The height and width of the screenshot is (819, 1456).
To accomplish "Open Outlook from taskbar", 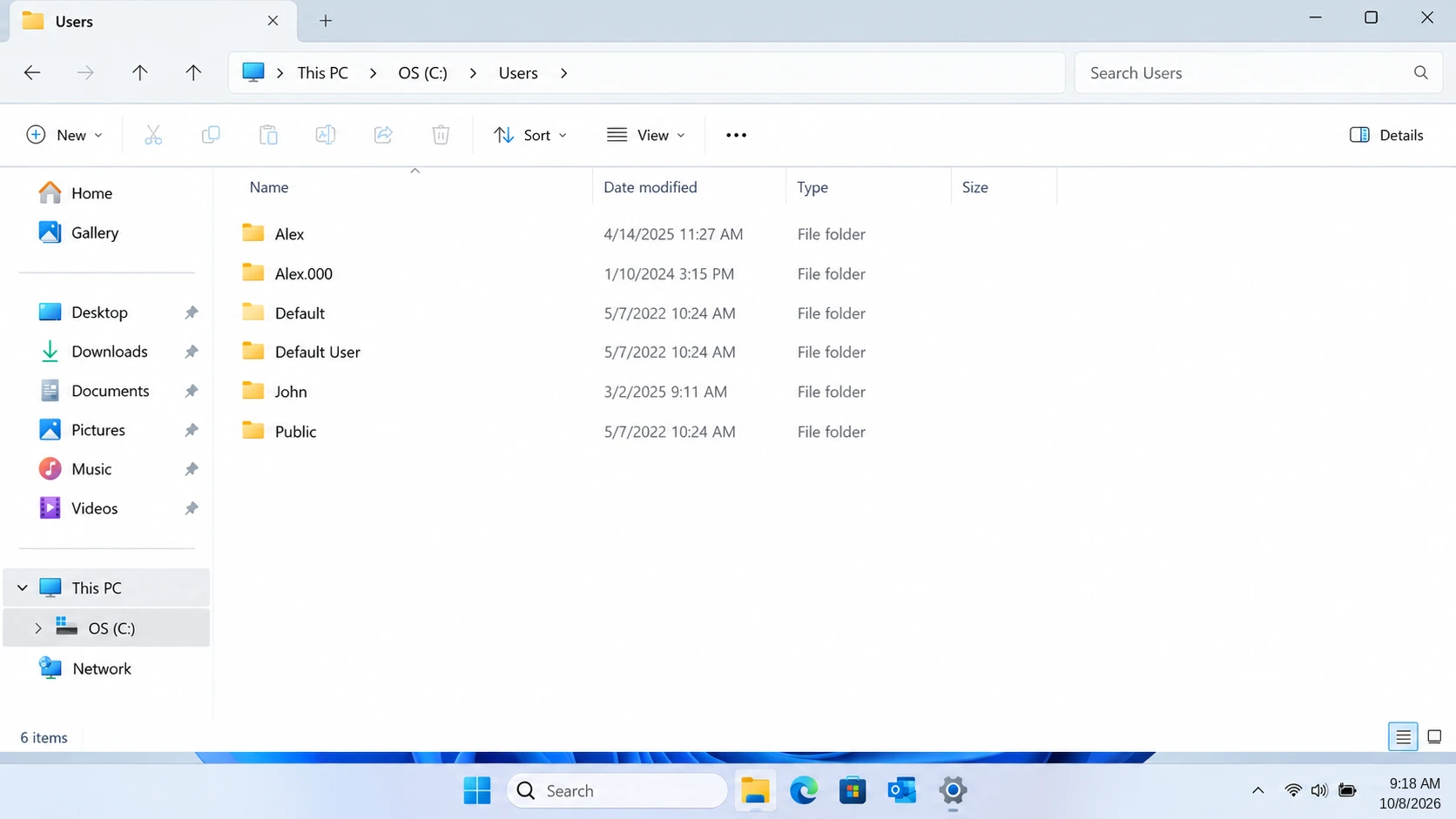I will 901,790.
